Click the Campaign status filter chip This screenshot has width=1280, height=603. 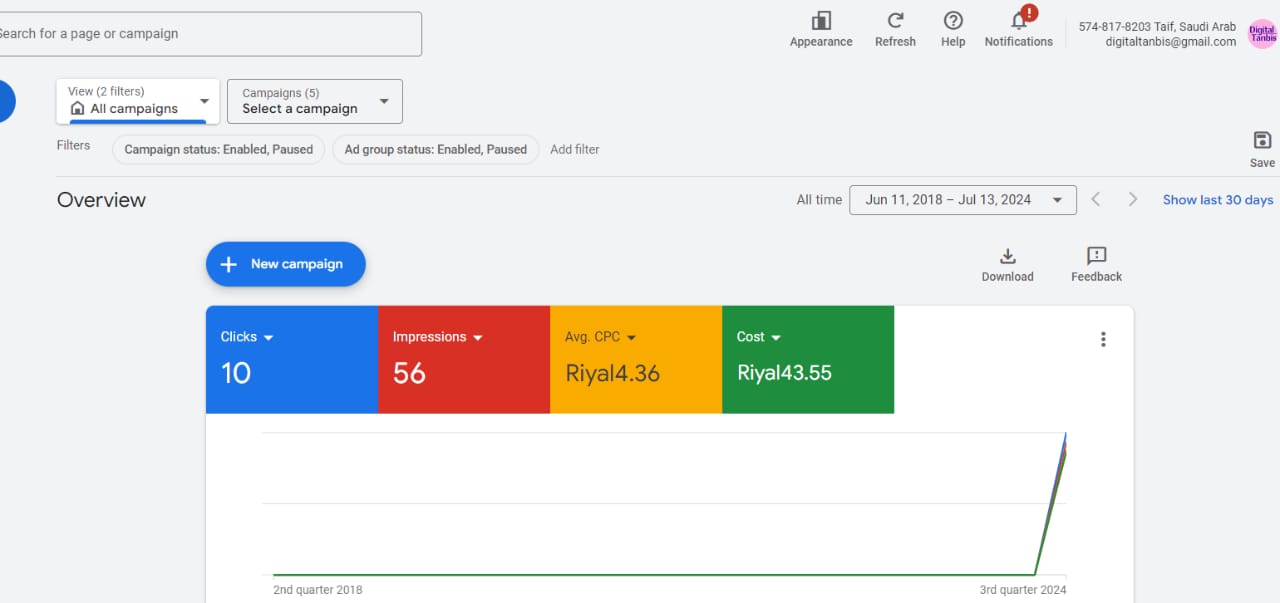point(218,149)
